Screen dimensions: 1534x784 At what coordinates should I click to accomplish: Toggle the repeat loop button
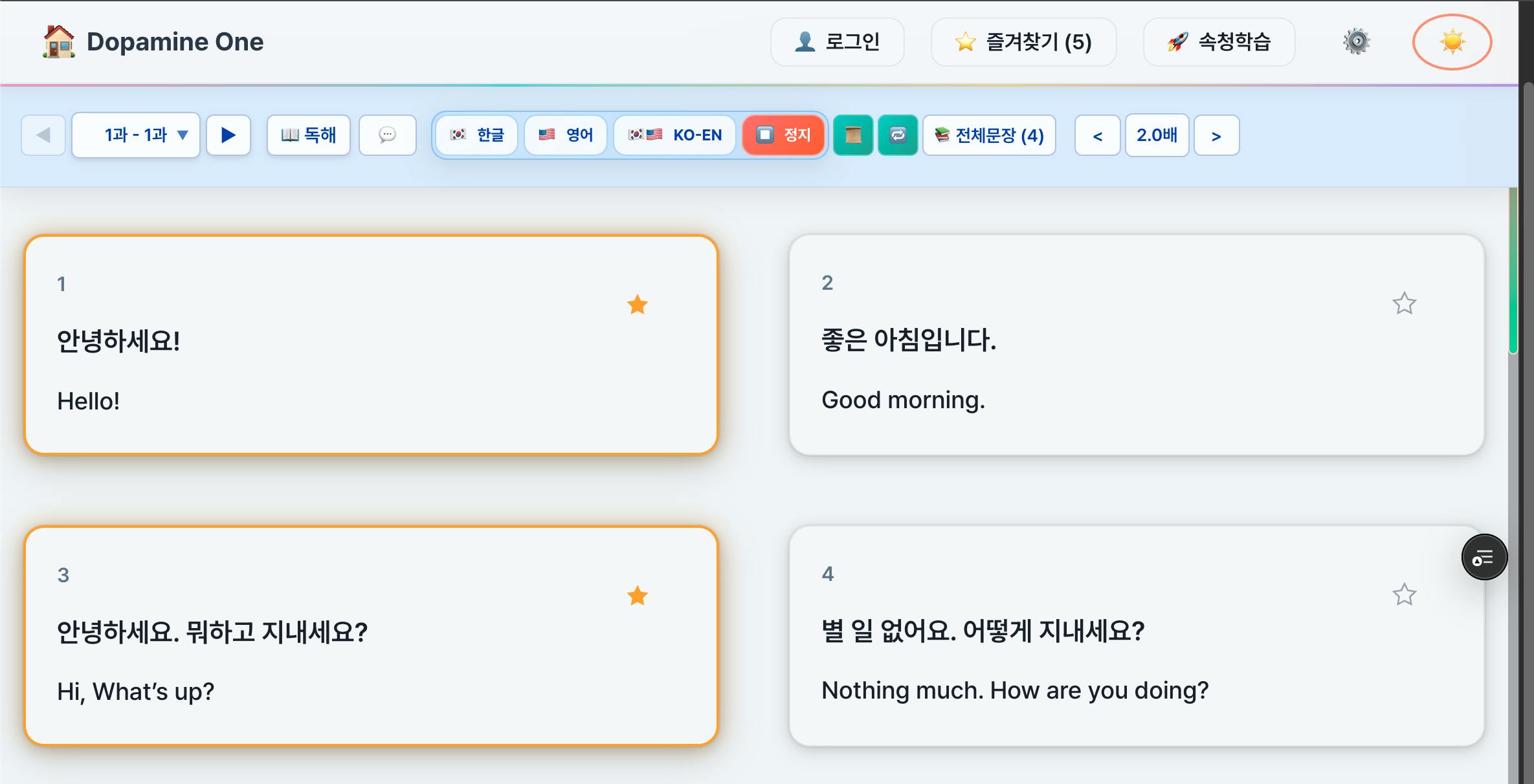pyautogui.click(x=898, y=135)
